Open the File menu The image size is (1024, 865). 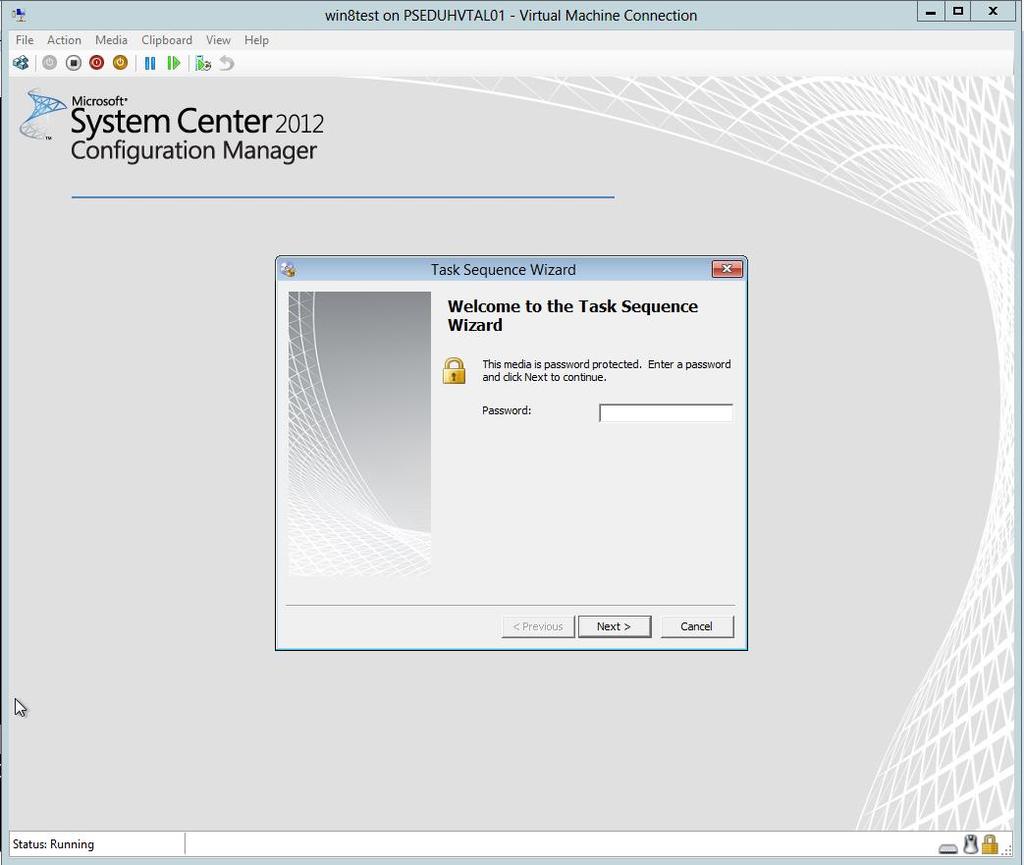(x=24, y=40)
